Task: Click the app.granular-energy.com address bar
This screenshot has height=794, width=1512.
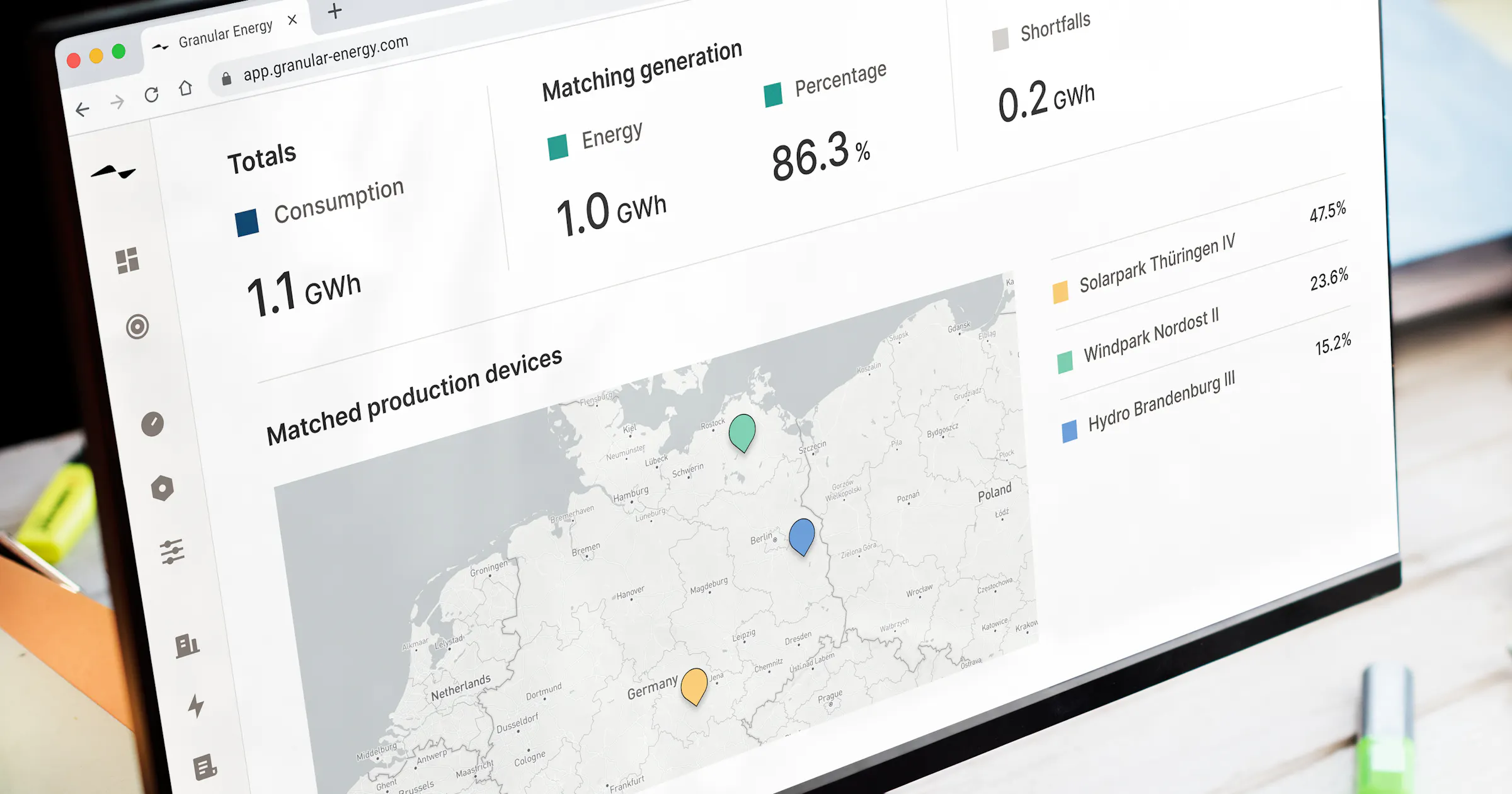Action: click(x=325, y=59)
